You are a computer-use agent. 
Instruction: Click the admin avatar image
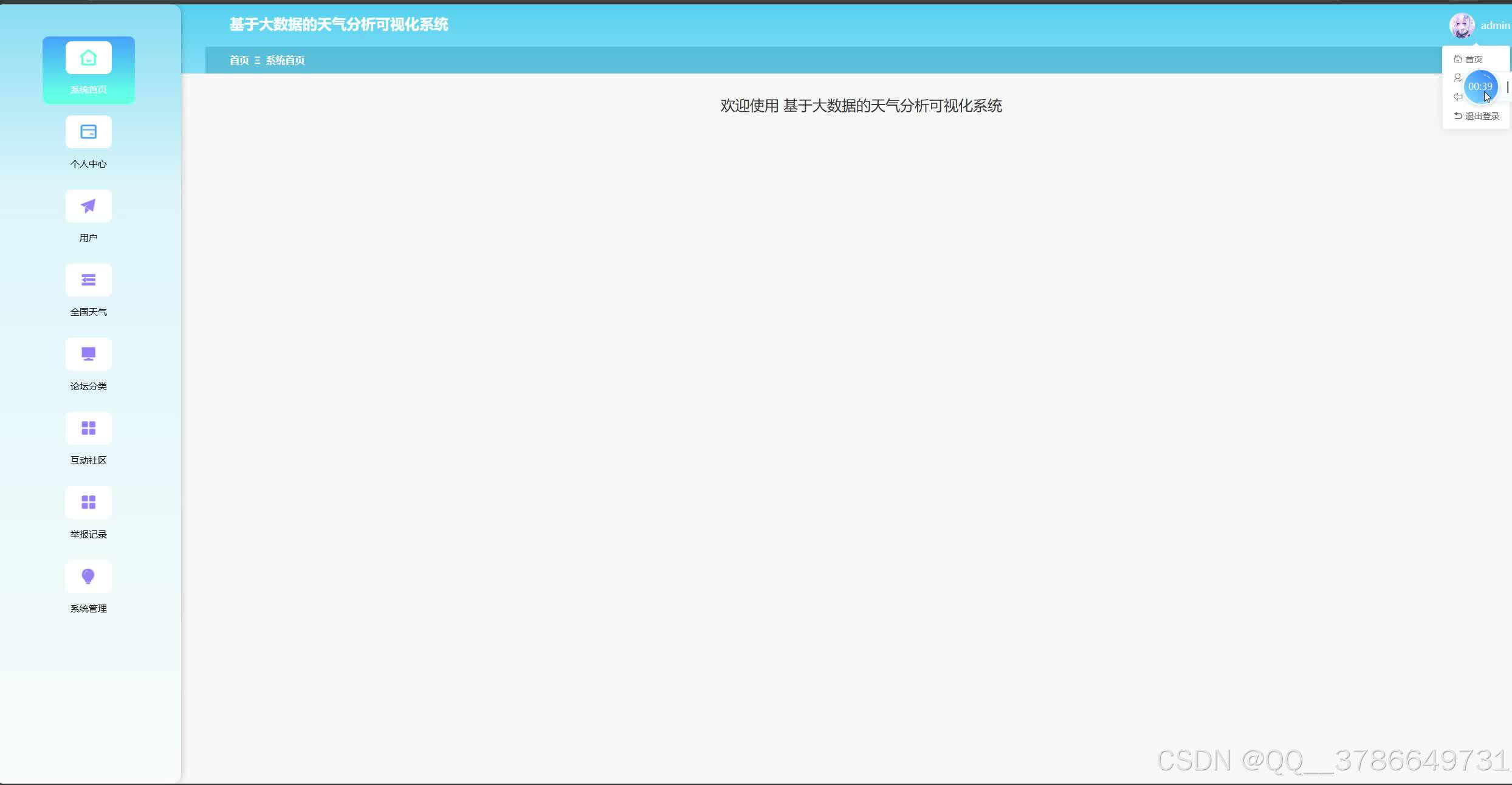point(1462,26)
